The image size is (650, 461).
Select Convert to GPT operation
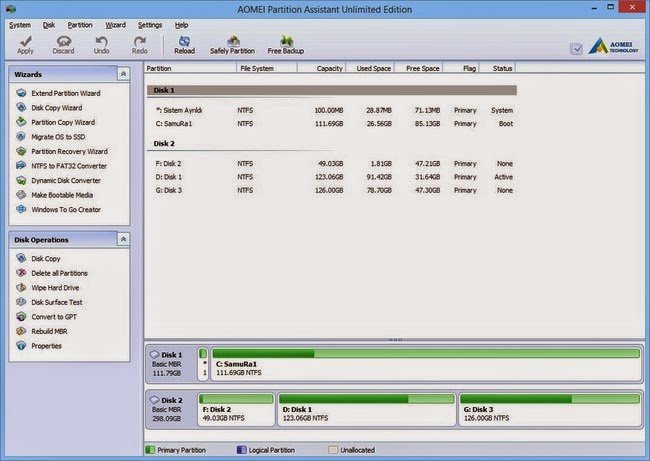54,316
